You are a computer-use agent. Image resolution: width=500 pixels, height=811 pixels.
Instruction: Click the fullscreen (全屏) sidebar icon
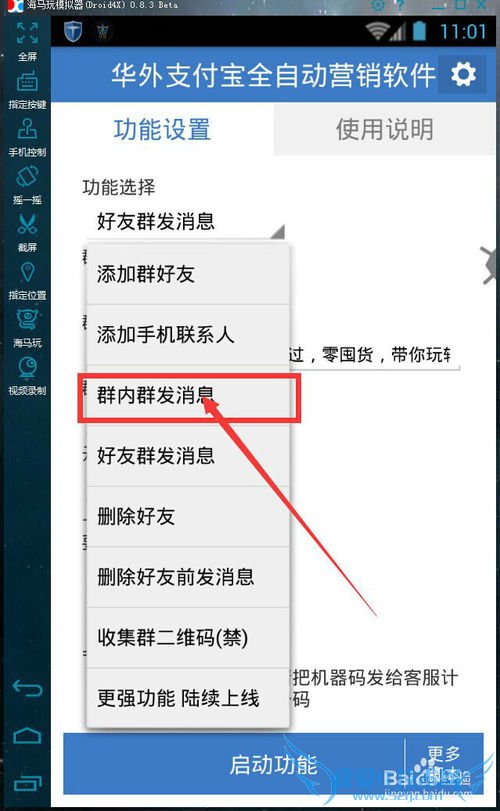(27, 34)
